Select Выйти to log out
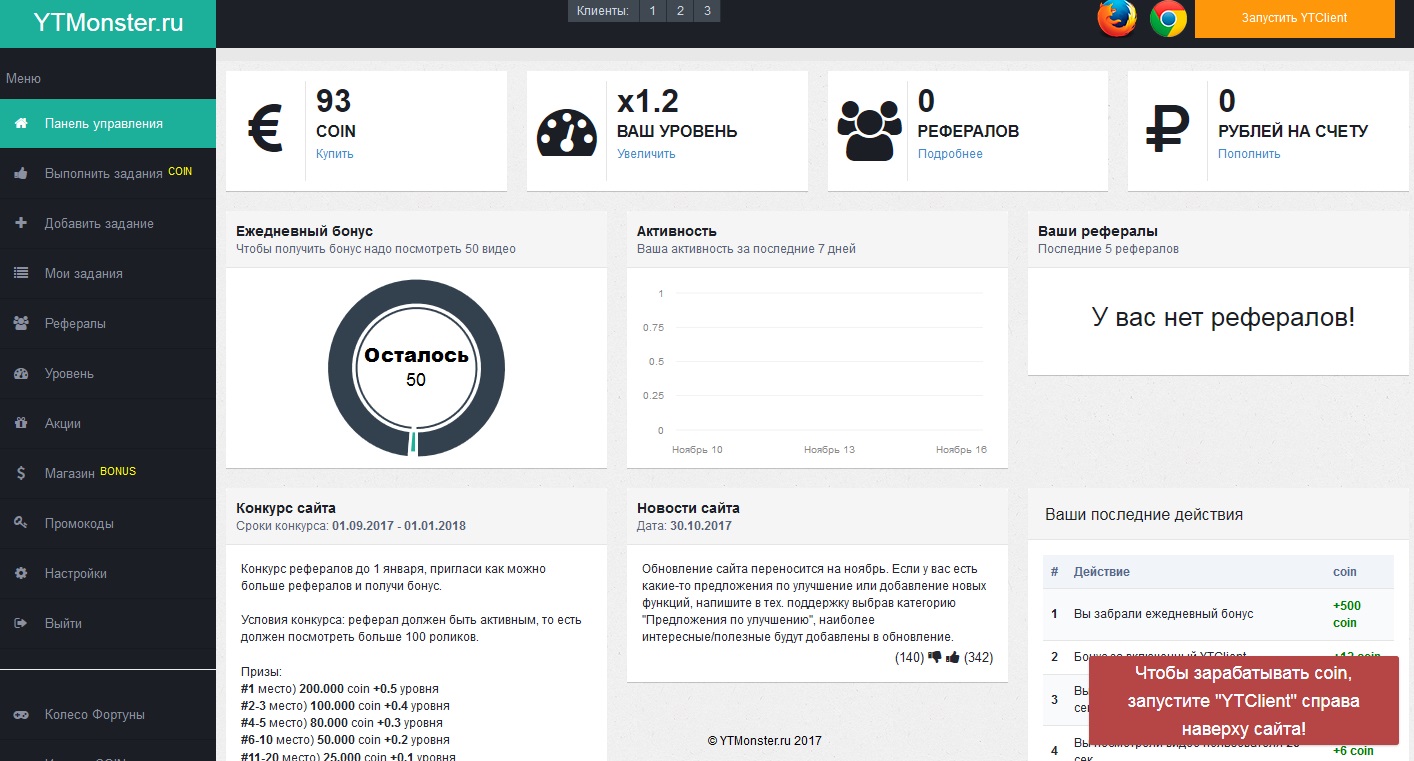This screenshot has height=761, width=1414. [108, 624]
